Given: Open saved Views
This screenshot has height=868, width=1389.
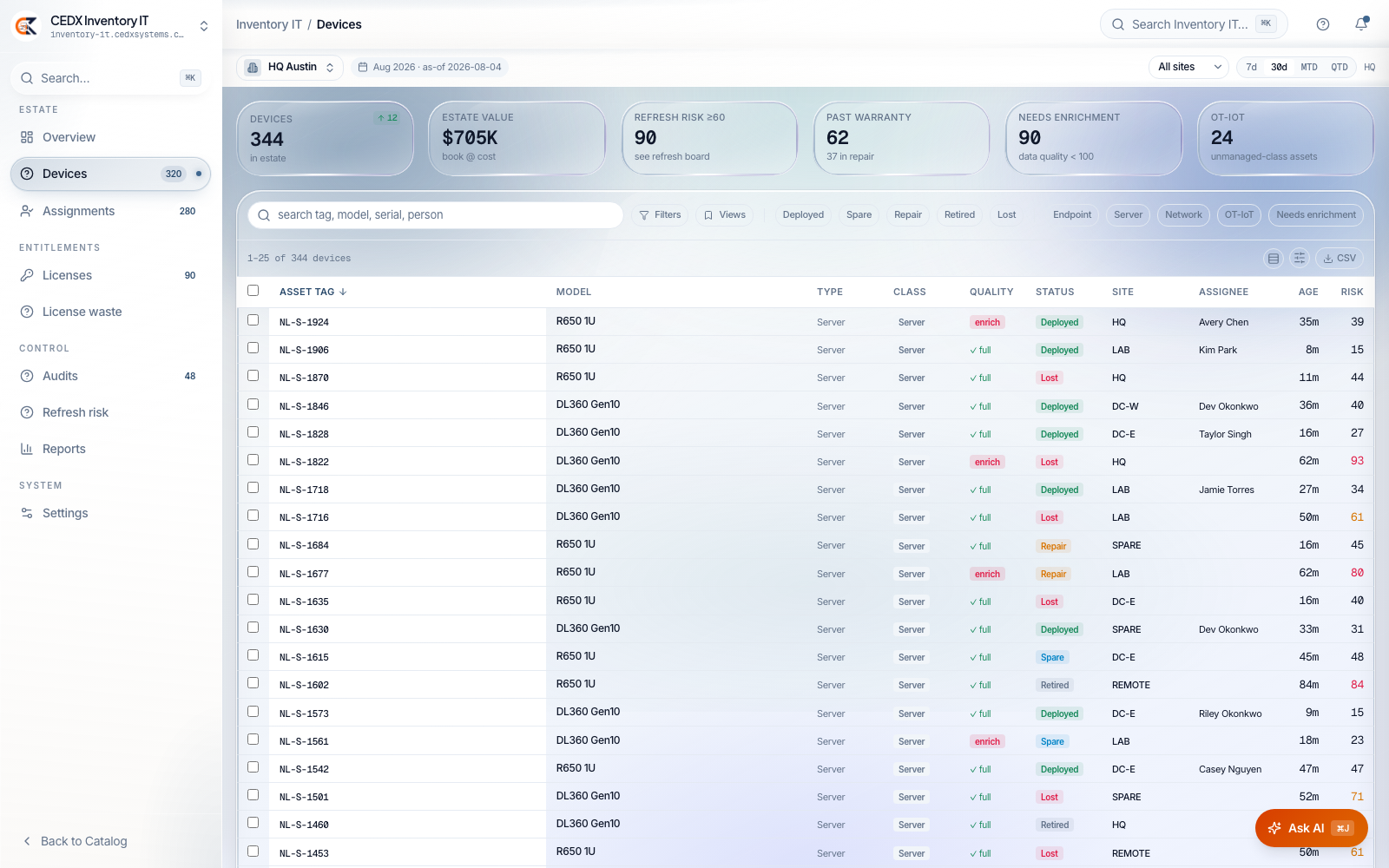Looking at the screenshot, I should 725,214.
